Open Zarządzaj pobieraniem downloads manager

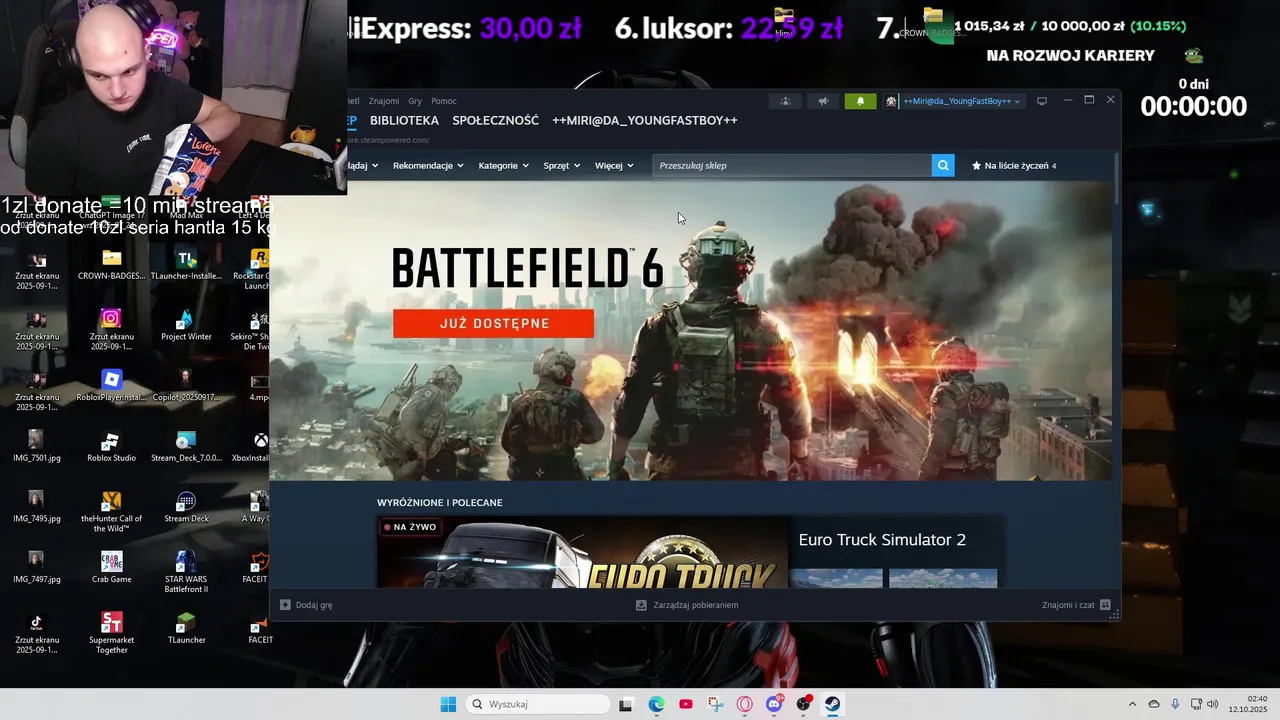(x=687, y=605)
